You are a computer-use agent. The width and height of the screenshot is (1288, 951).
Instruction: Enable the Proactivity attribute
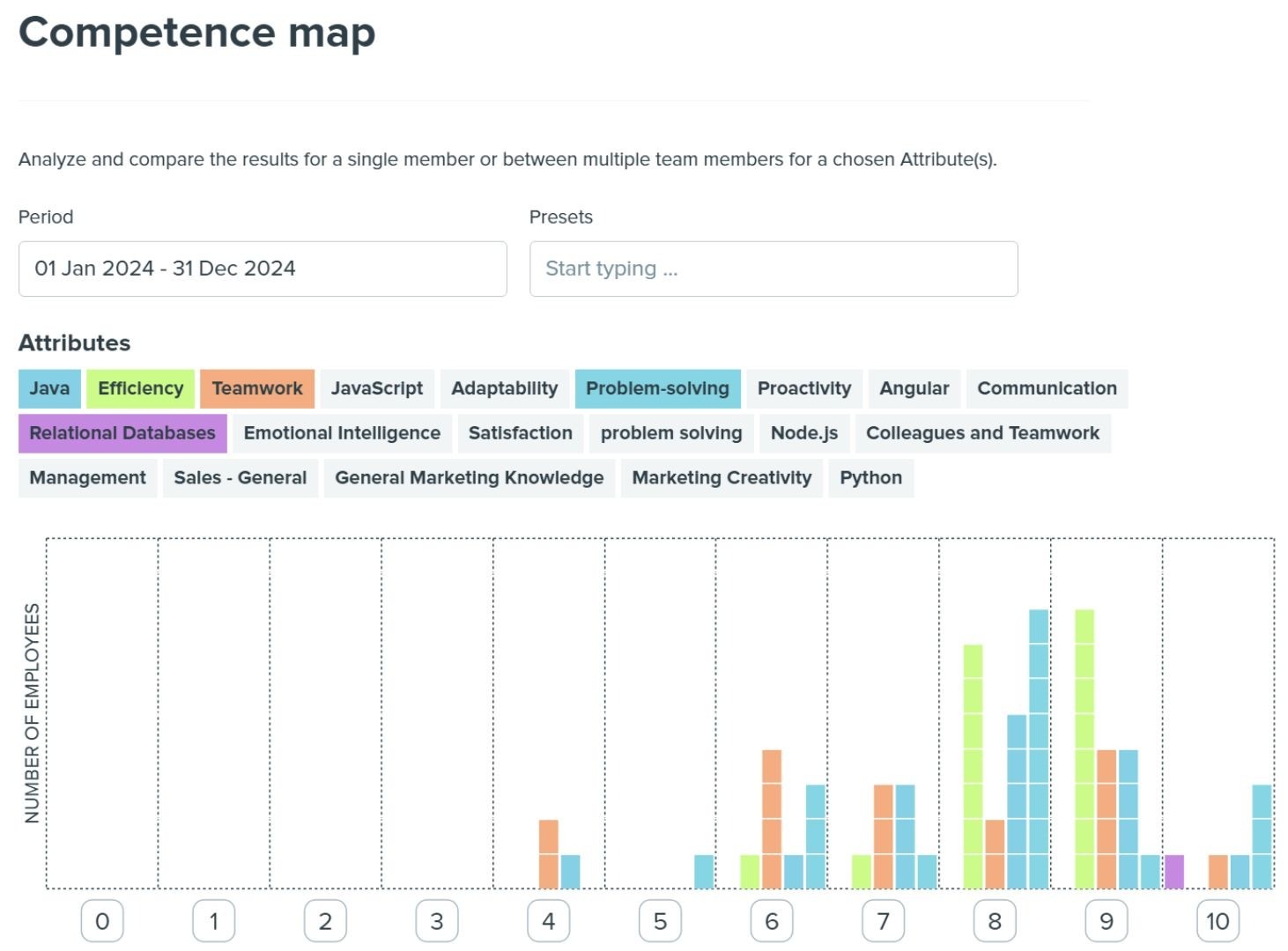pos(803,388)
